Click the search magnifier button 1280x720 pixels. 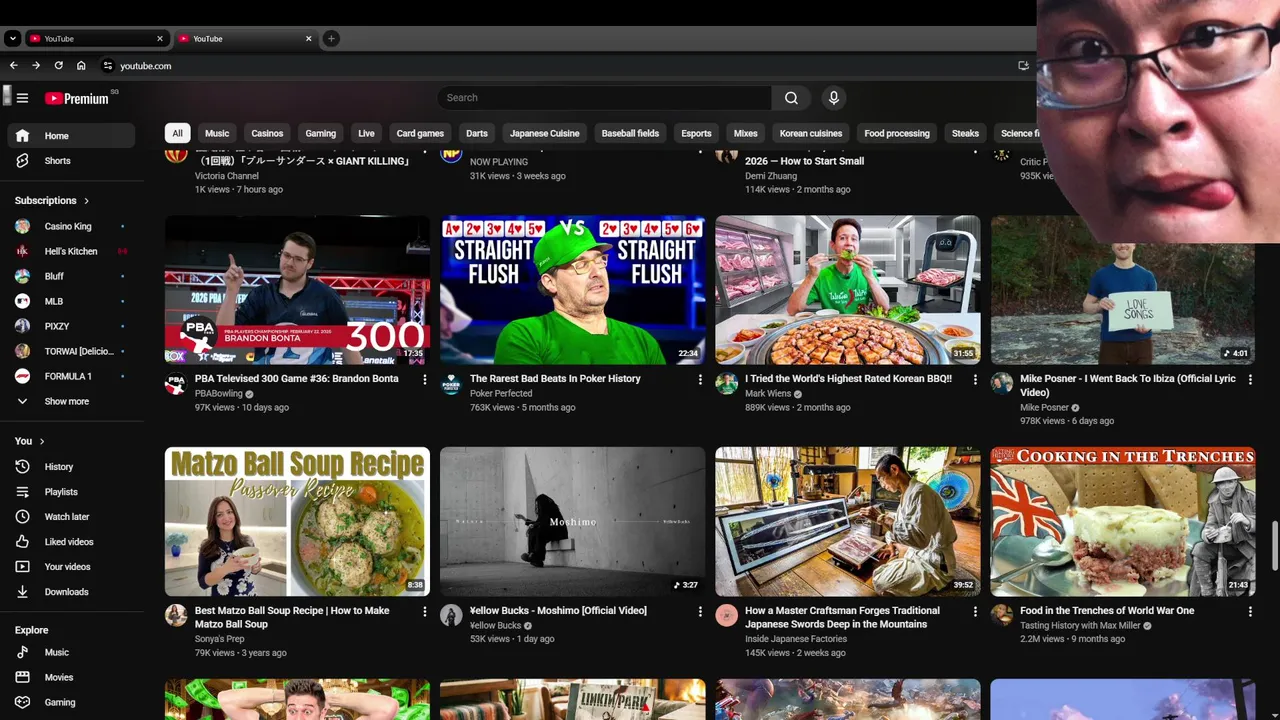[x=791, y=98]
